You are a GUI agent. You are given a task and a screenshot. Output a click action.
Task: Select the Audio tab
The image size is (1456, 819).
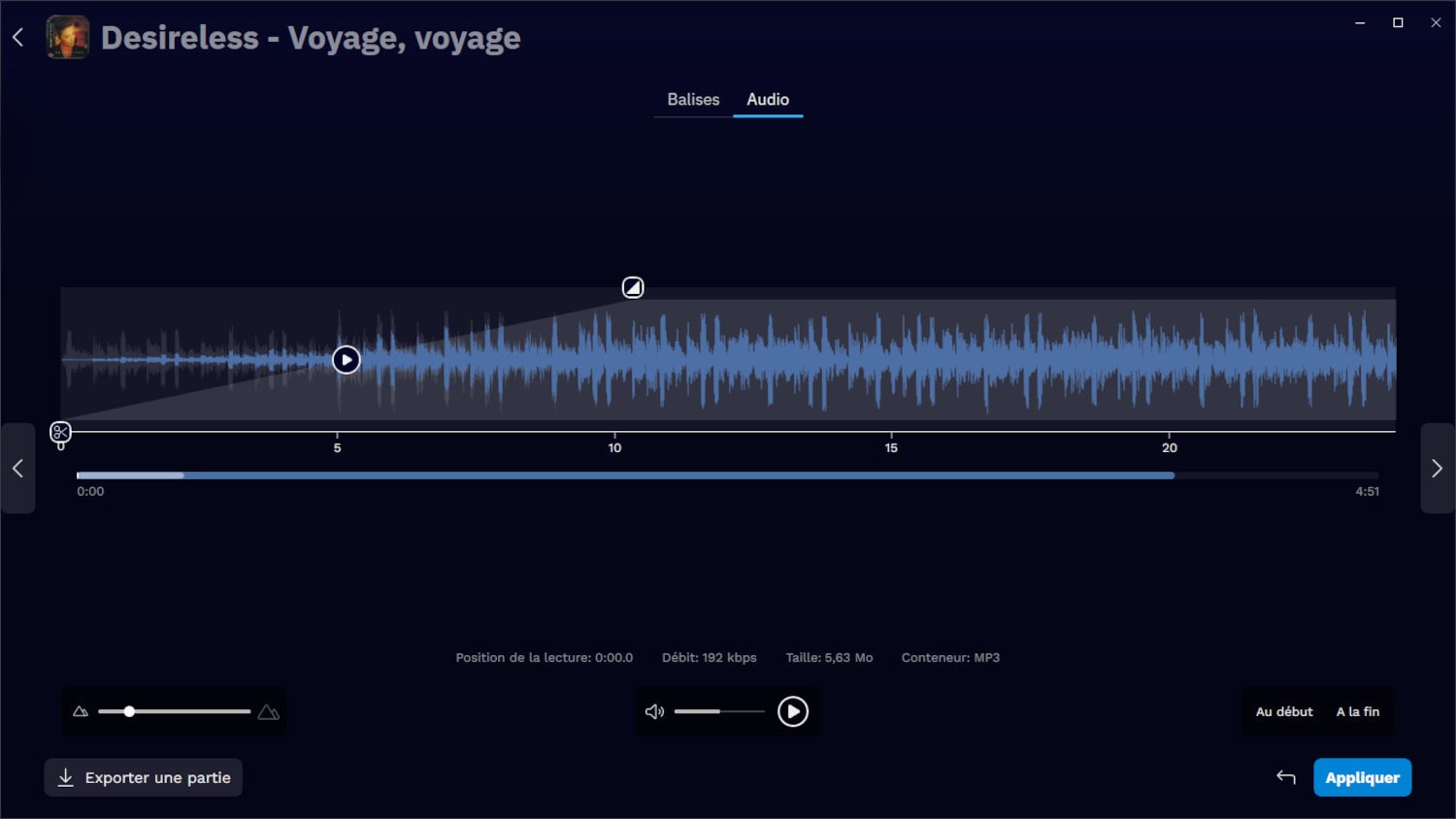[767, 100]
